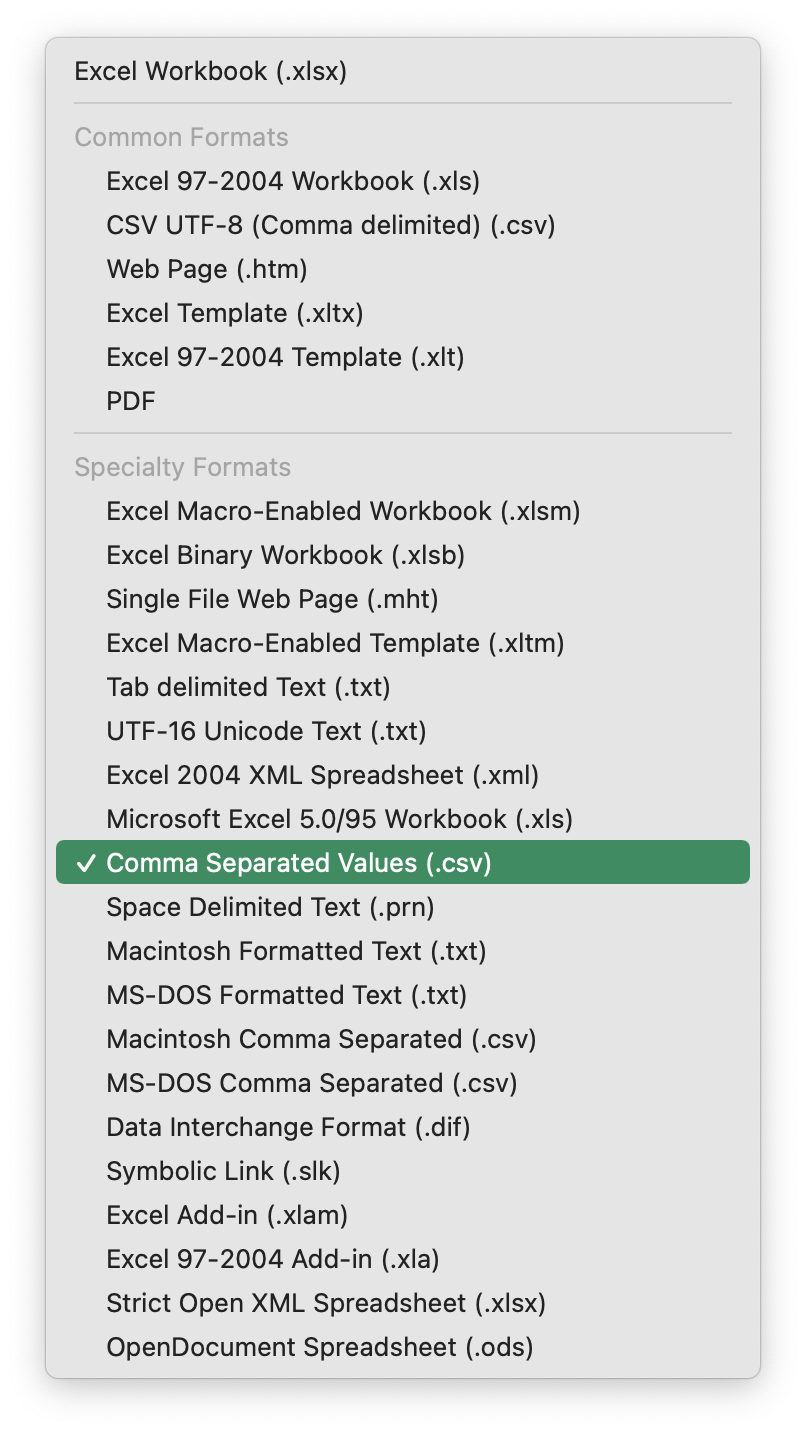Choose PDF as the file format
This screenshot has width=806, height=1432.
point(131,402)
